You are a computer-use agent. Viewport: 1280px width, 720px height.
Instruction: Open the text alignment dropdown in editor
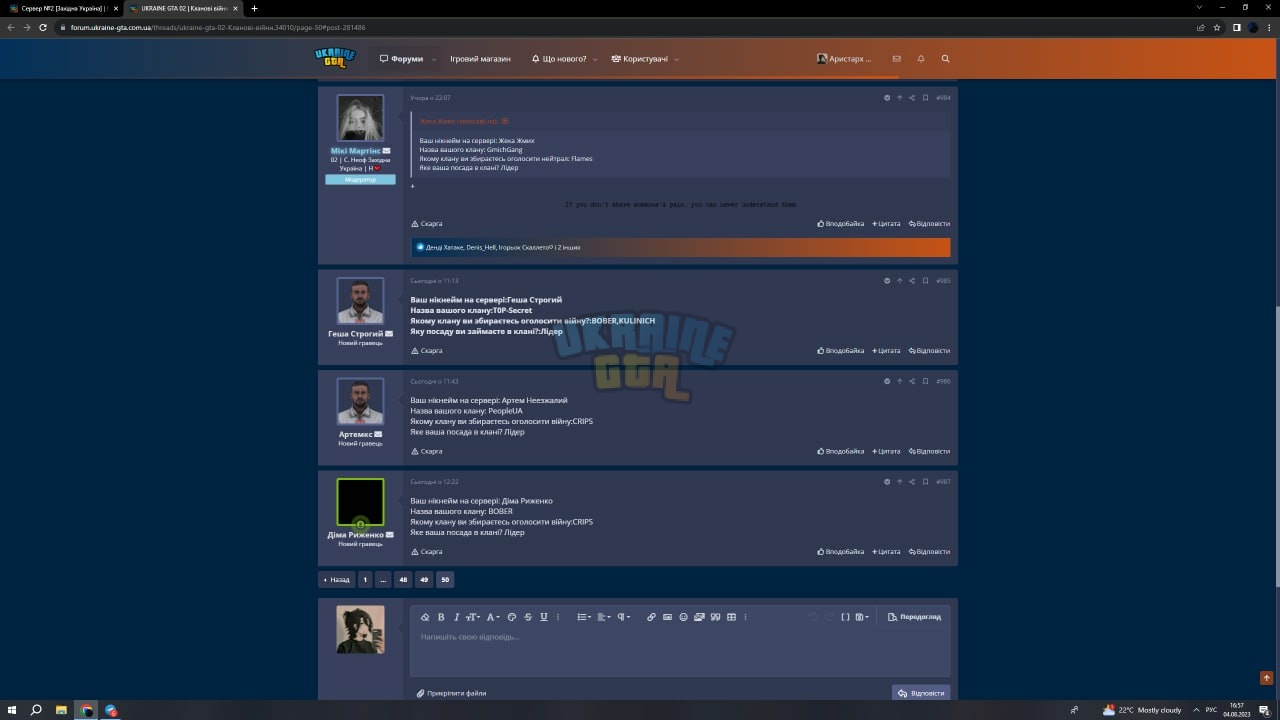click(x=603, y=617)
